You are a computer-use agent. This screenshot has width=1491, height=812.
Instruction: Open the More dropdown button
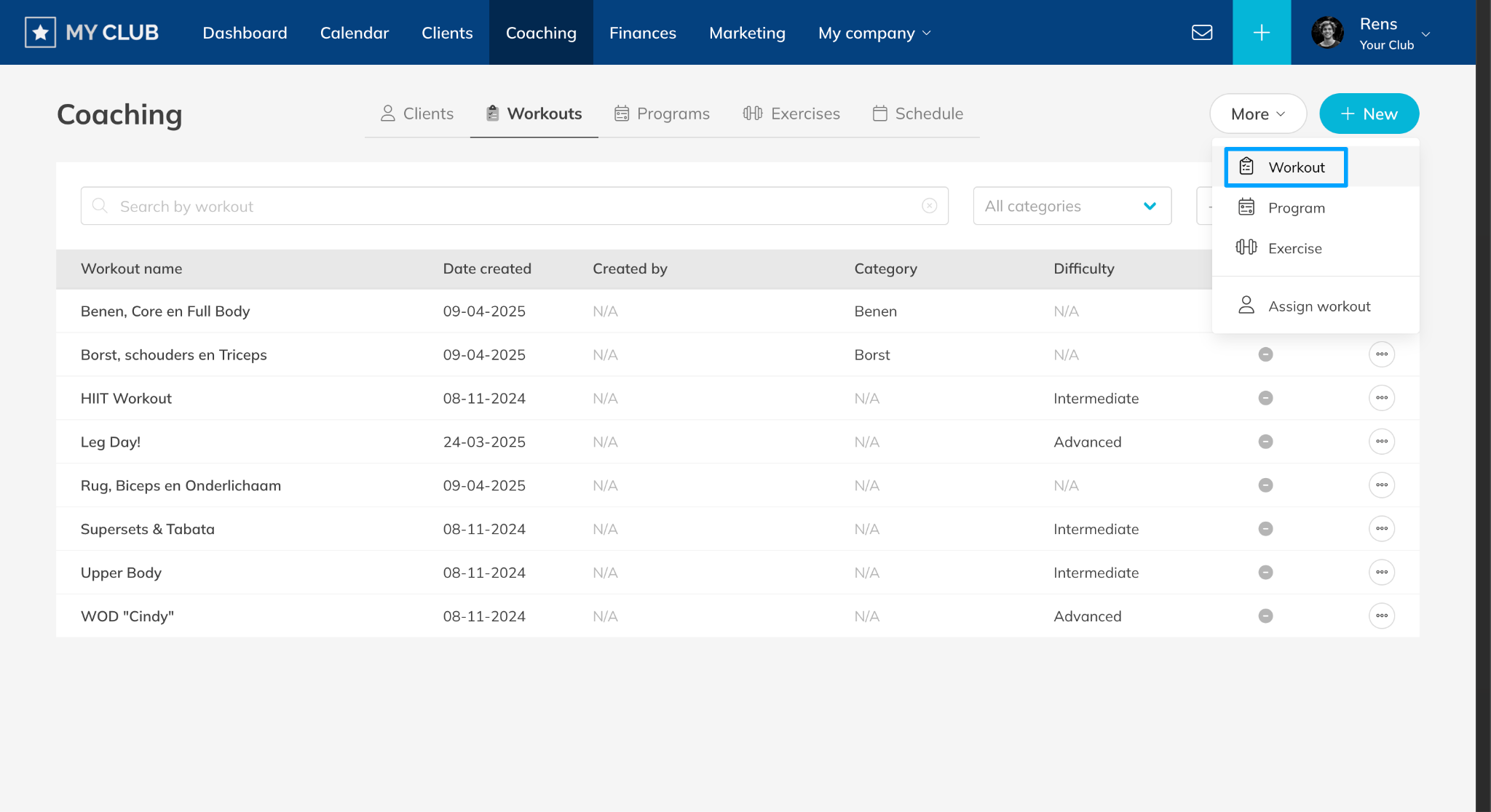pos(1257,114)
